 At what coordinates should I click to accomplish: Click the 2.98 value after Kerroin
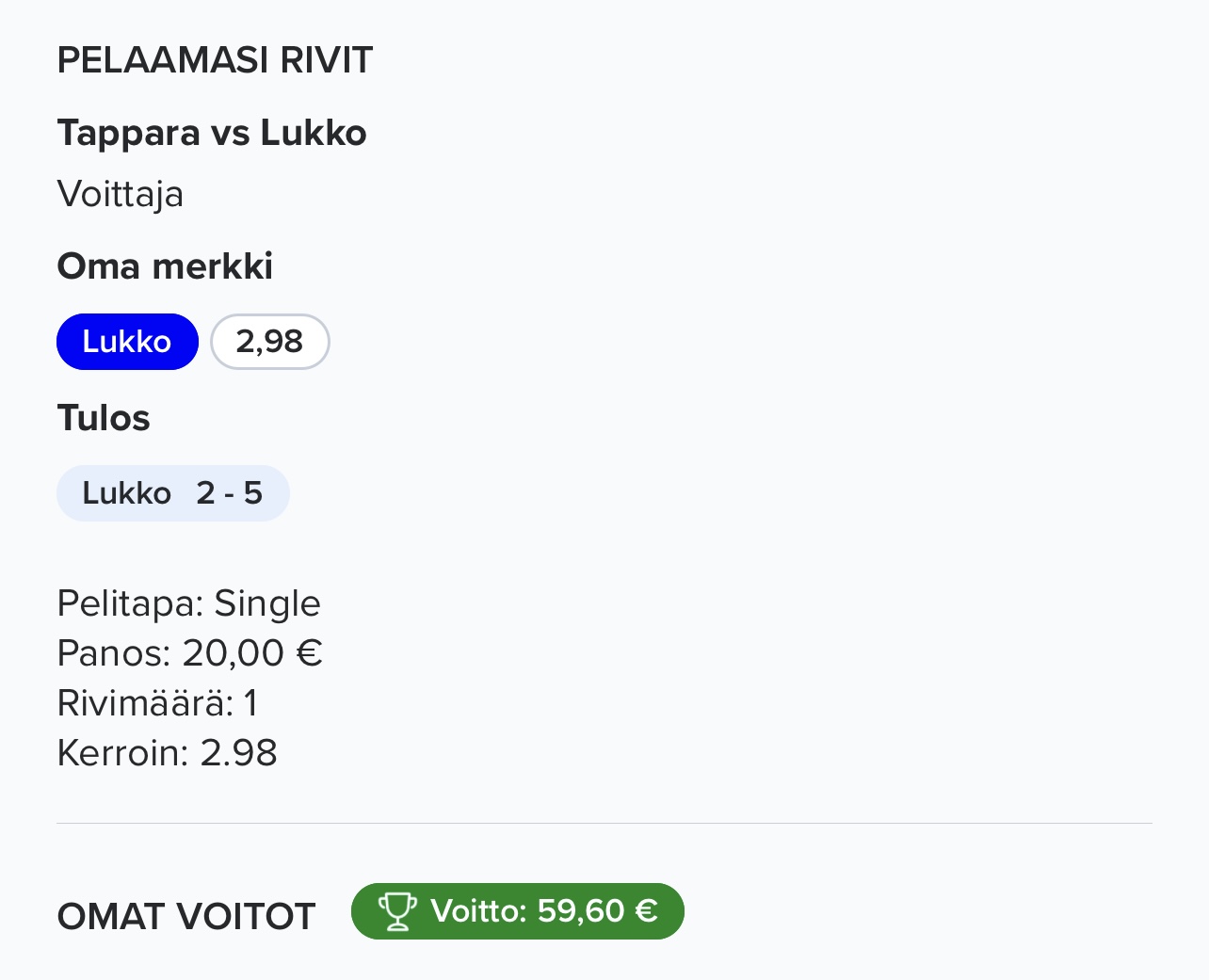239,753
